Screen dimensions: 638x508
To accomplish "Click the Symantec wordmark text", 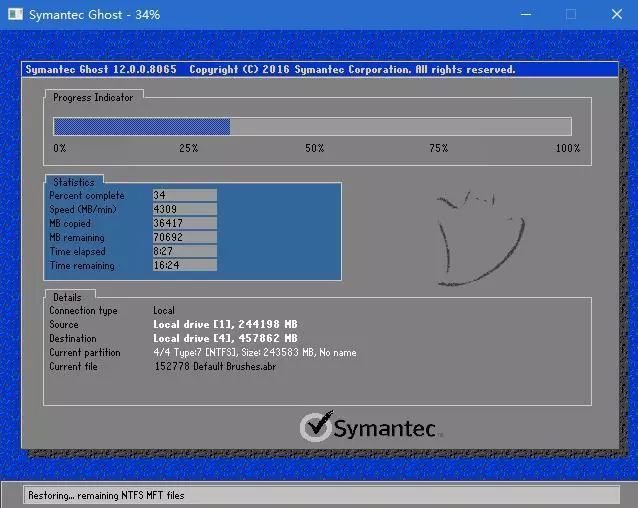I will click(384, 429).
